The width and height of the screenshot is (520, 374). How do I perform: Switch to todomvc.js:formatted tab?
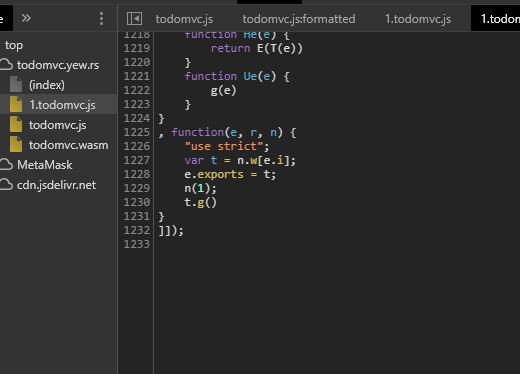[299, 19]
